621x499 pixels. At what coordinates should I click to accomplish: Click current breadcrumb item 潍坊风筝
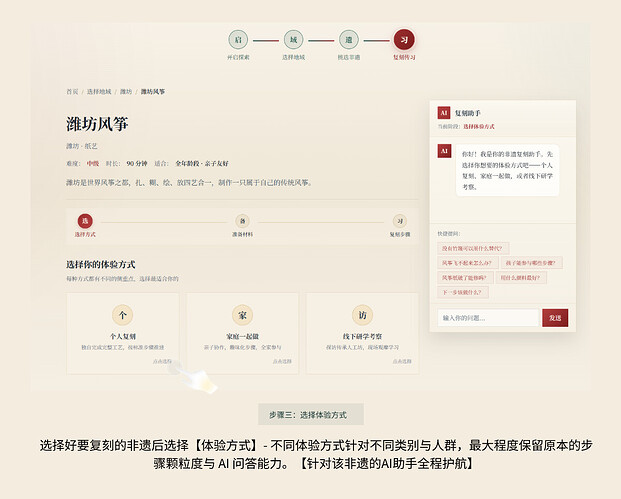[x=152, y=91]
